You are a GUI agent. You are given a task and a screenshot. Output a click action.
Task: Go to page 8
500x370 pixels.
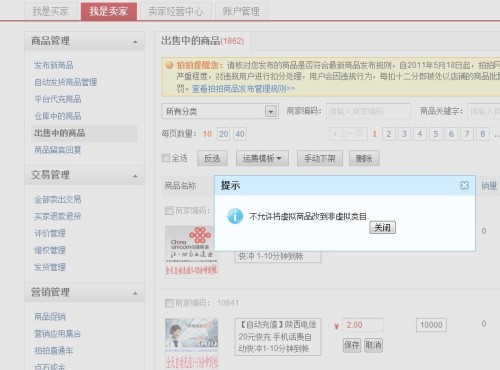click(x=483, y=134)
